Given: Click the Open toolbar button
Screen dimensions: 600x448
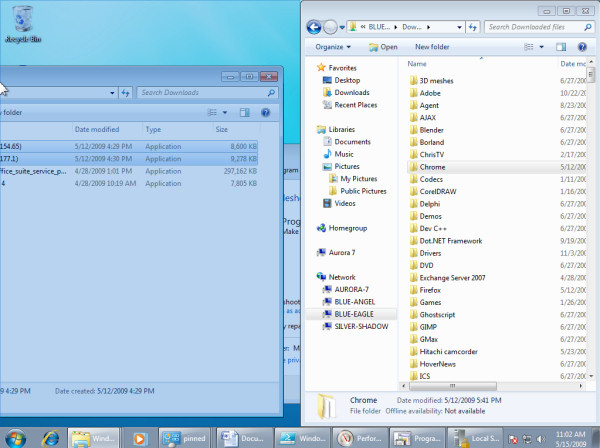Looking at the screenshot, I should click(x=382, y=47).
